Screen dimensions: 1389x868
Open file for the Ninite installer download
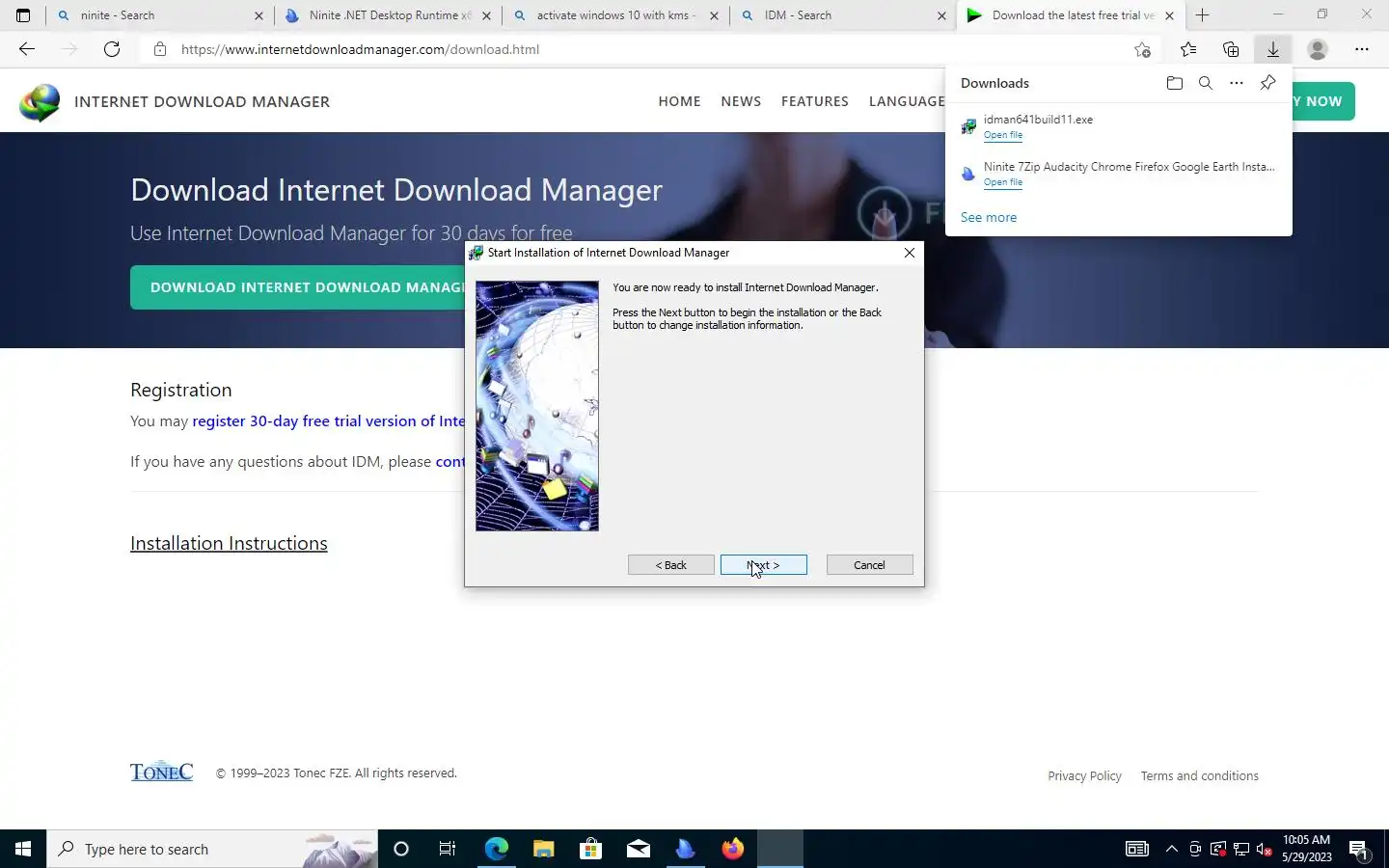(x=1003, y=182)
